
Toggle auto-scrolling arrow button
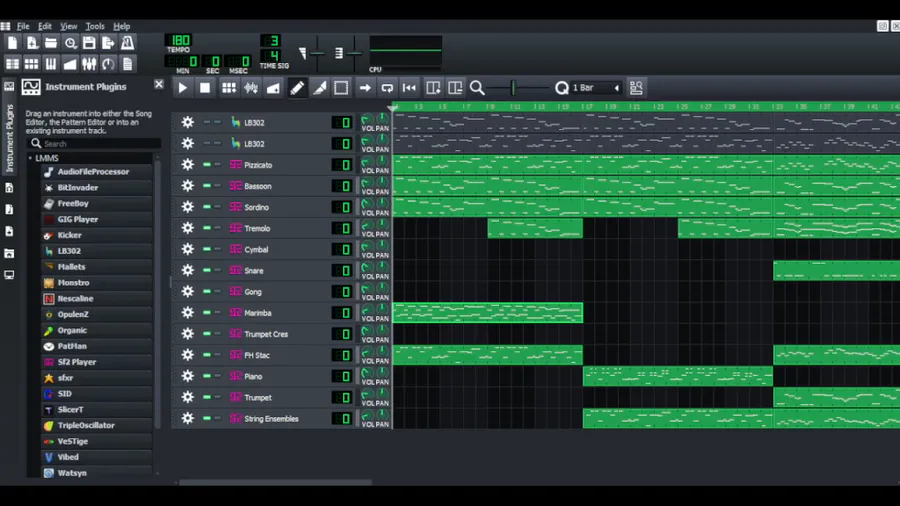coord(364,88)
